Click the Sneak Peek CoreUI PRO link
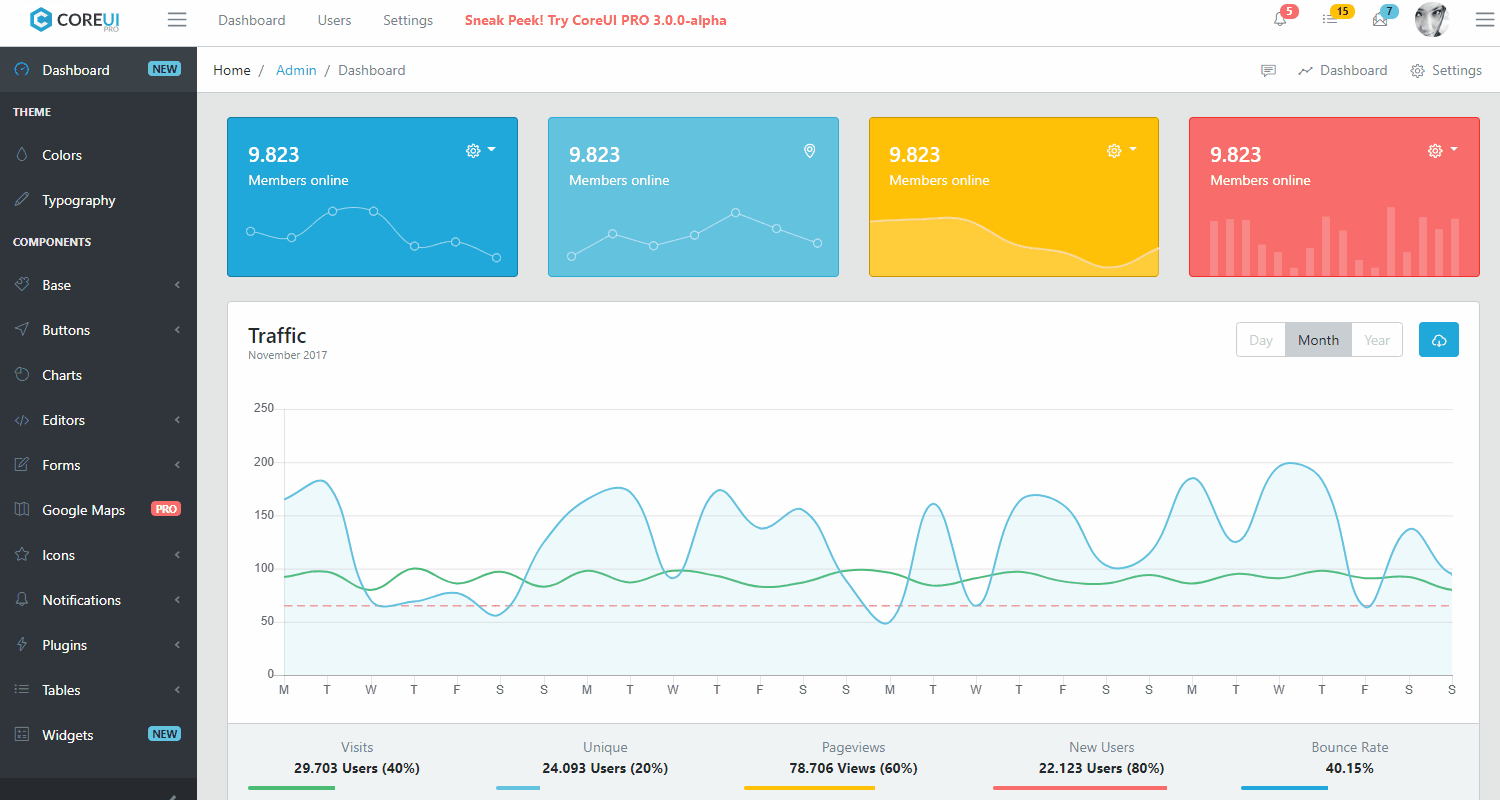Screen dimensions: 1500x800 pyautogui.click(x=595, y=19)
